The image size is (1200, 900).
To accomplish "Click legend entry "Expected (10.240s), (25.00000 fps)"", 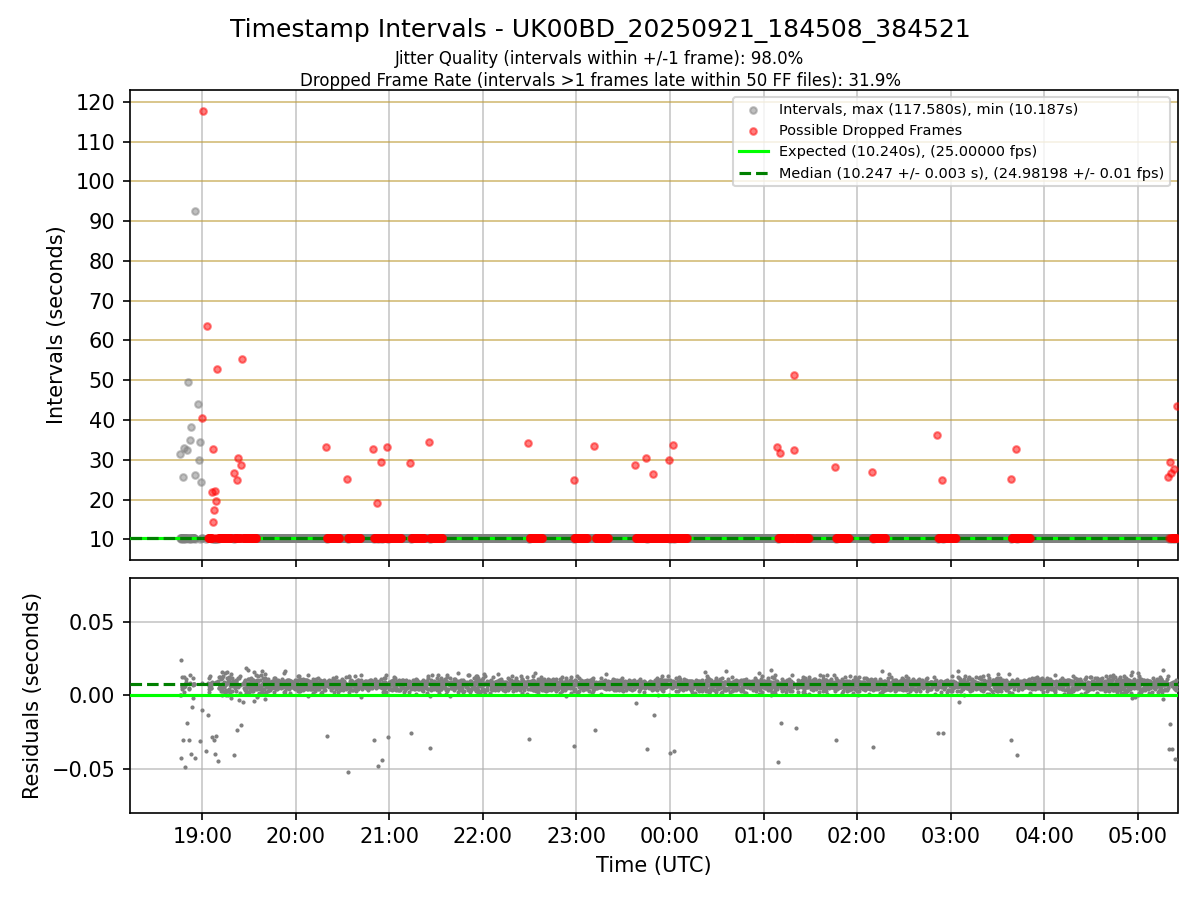I will [x=907, y=151].
